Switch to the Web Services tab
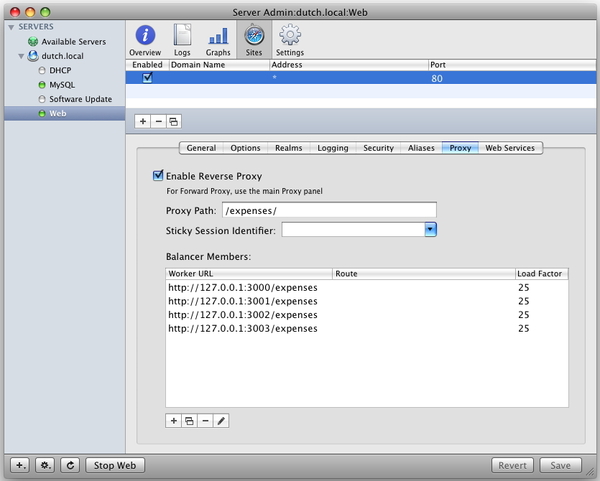 pos(510,148)
